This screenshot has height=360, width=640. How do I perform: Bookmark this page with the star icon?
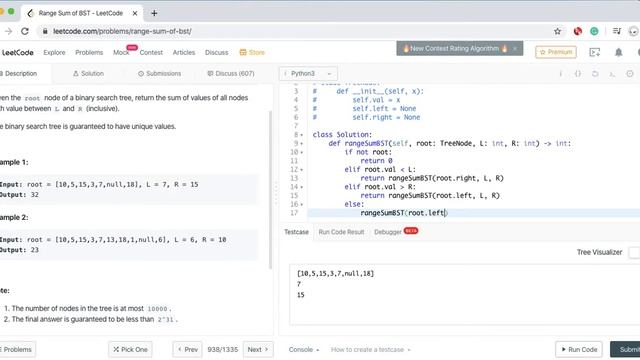pos(558,31)
